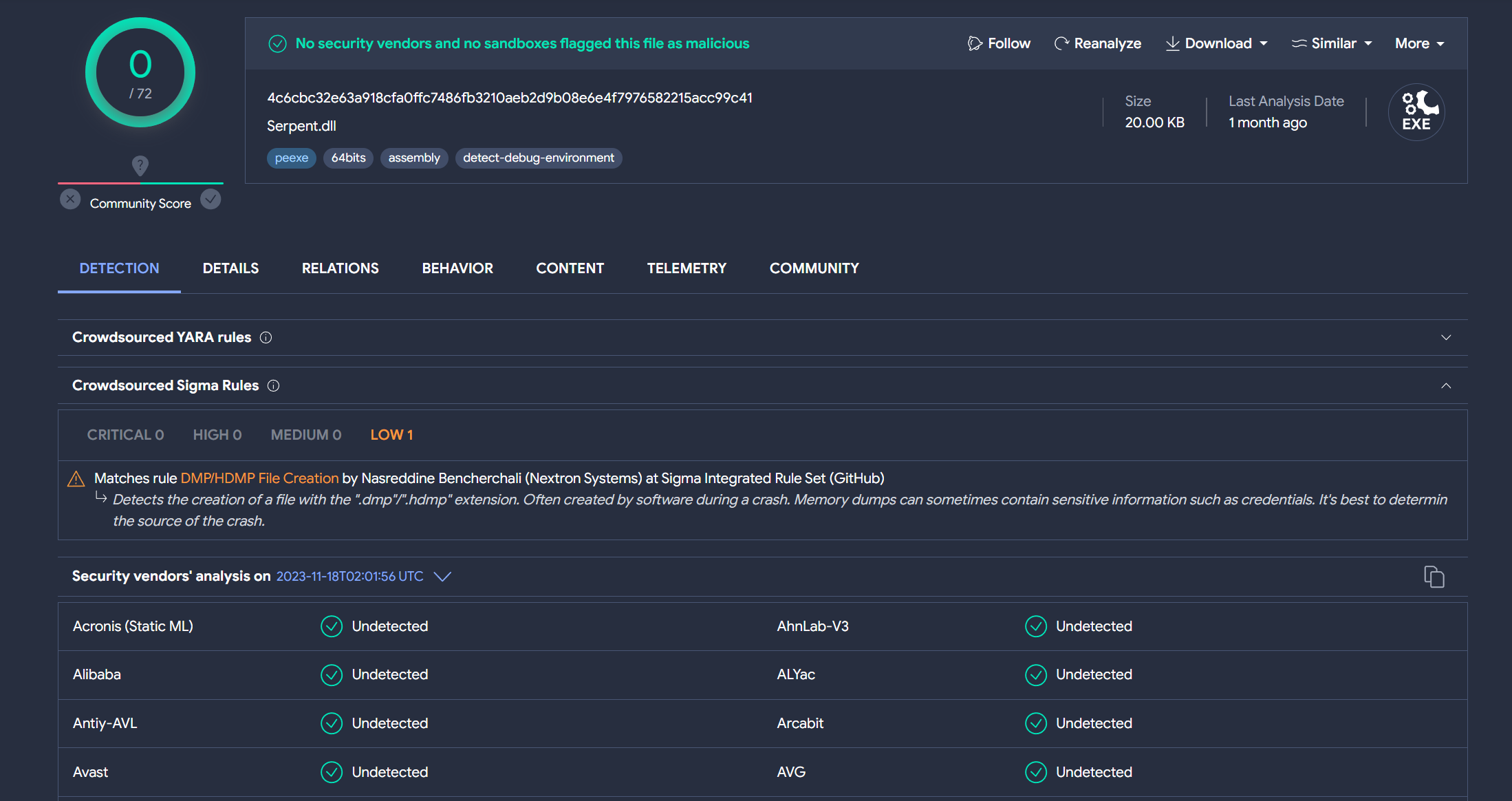Click the Follow flag icon
The width and height of the screenshot is (1512, 801).
974,43
